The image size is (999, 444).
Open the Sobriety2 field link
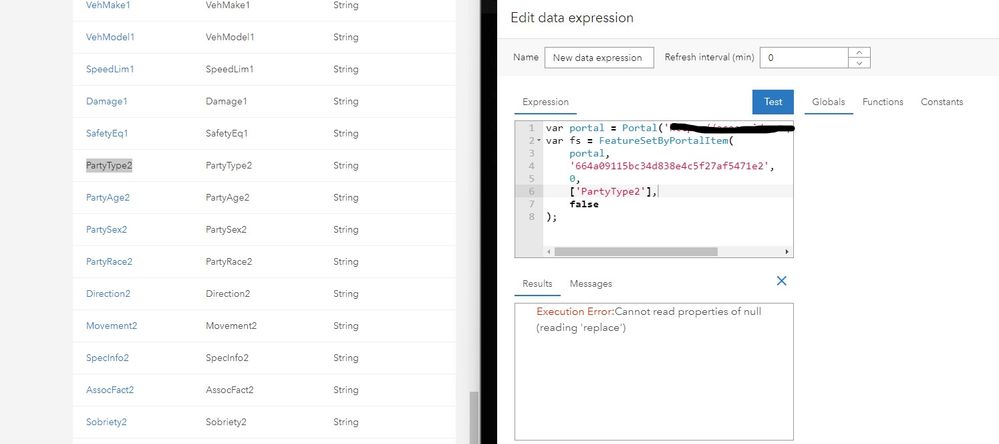(108, 422)
